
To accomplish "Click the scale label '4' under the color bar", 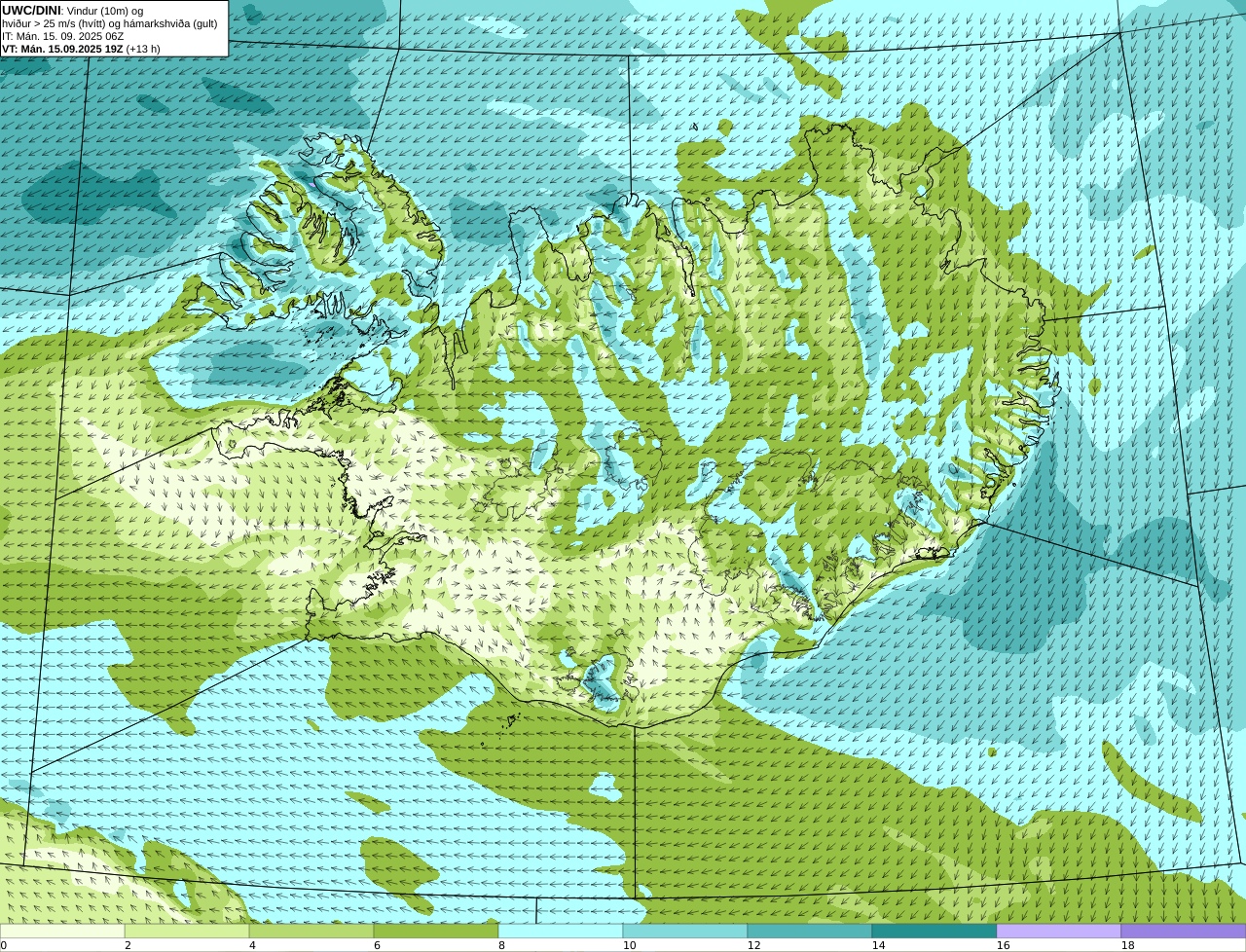I will pos(252,945).
